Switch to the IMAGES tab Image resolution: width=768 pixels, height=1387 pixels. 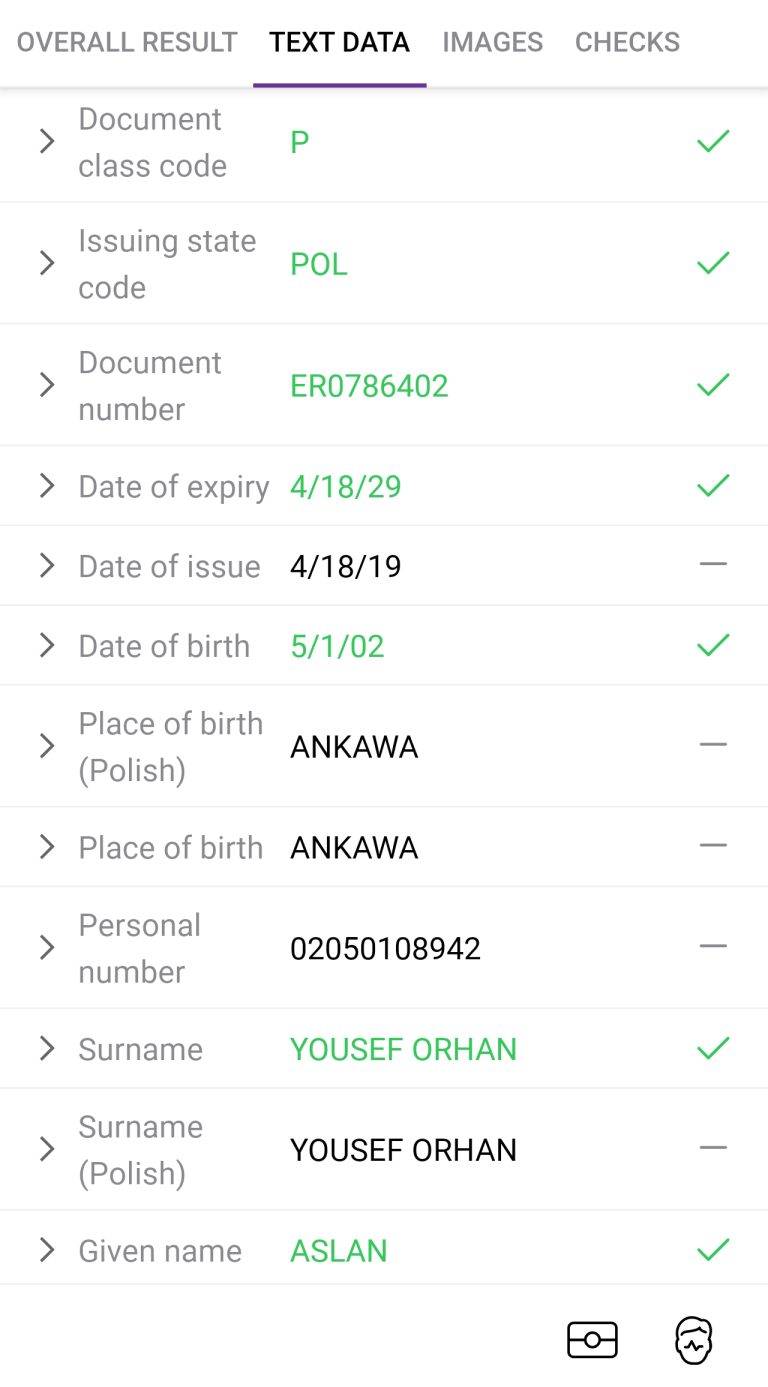(x=493, y=42)
